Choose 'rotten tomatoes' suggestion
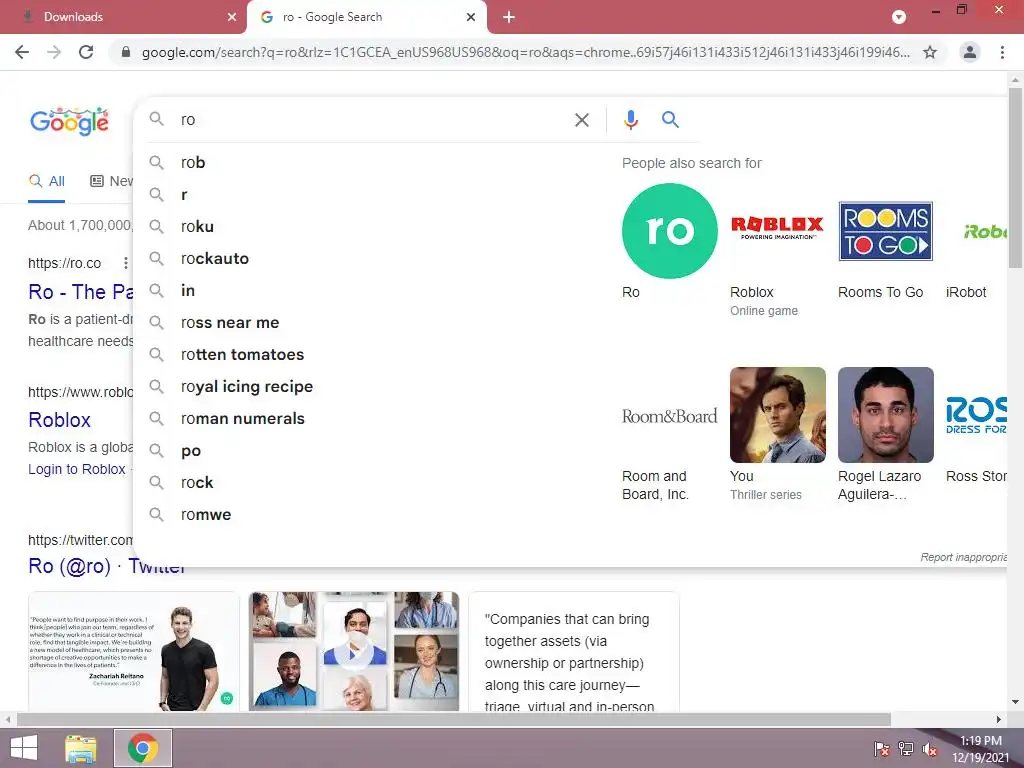The width and height of the screenshot is (1024, 768). 372,355
